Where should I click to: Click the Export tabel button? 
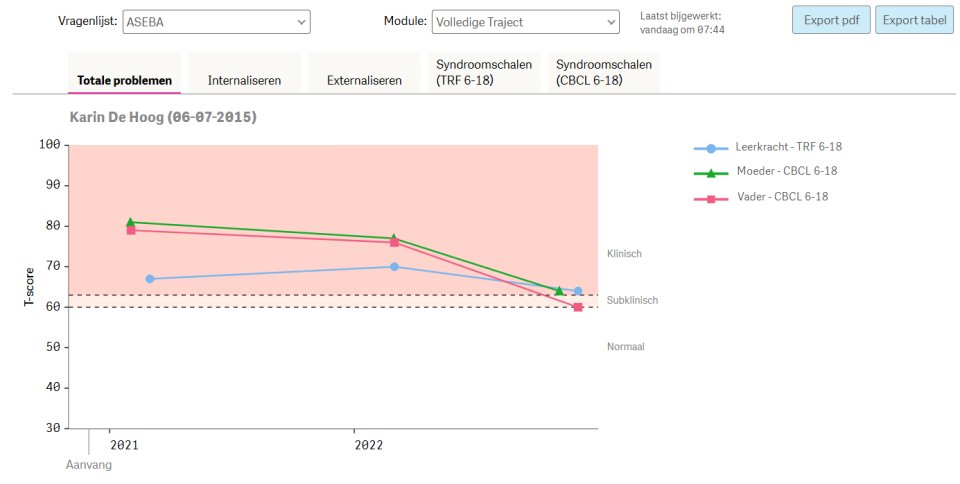click(x=914, y=20)
